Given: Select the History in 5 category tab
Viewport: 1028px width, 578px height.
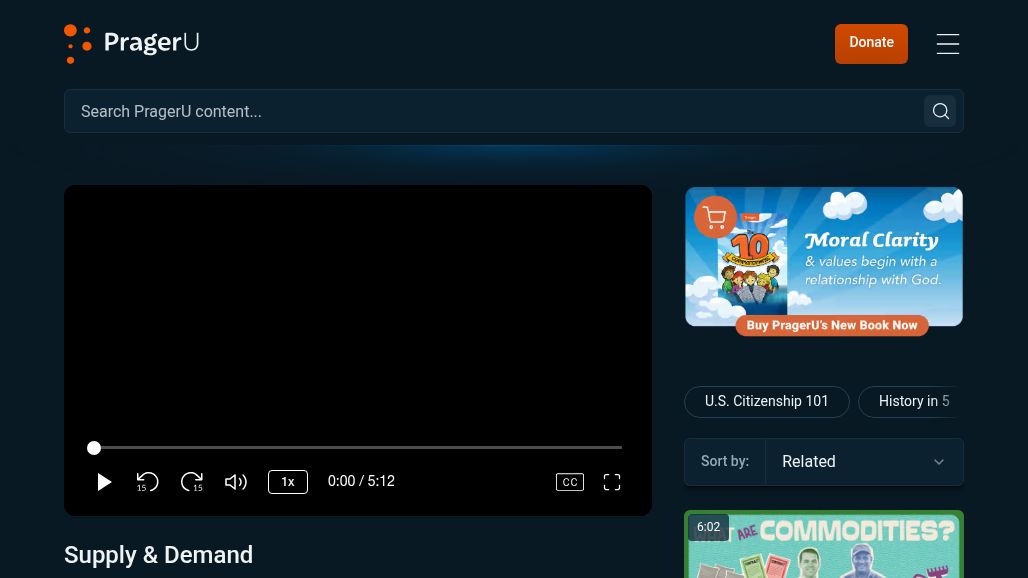Looking at the screenshot, I should (915, 401).
